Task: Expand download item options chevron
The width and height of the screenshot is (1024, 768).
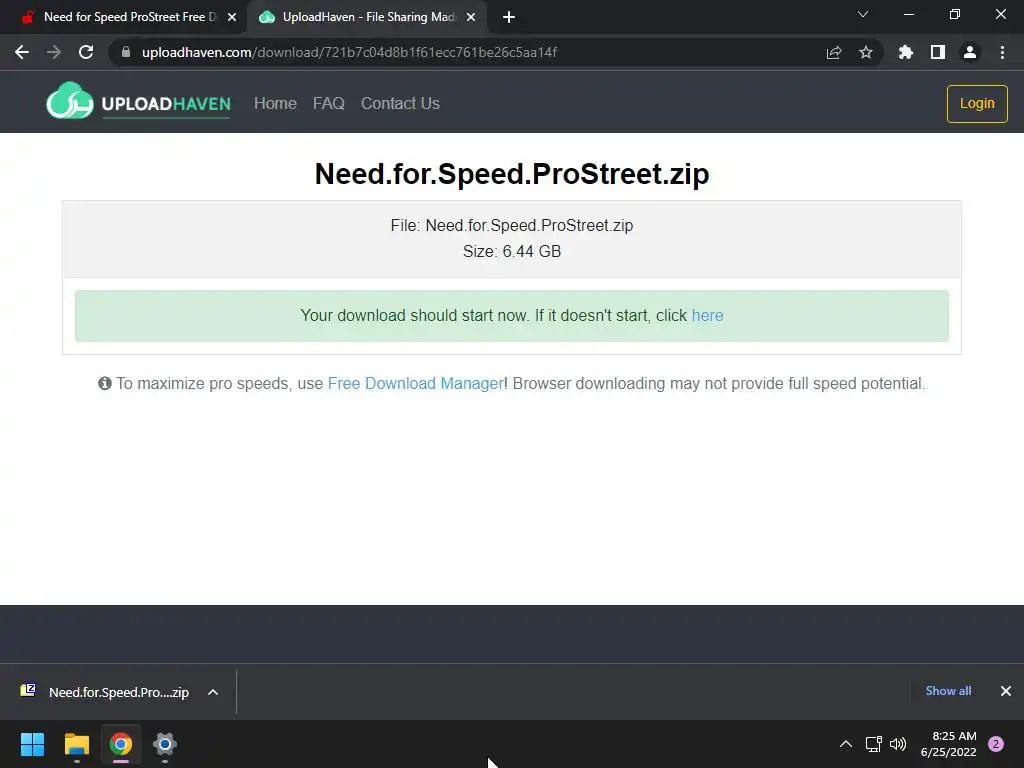Action: tap(213, 692)
